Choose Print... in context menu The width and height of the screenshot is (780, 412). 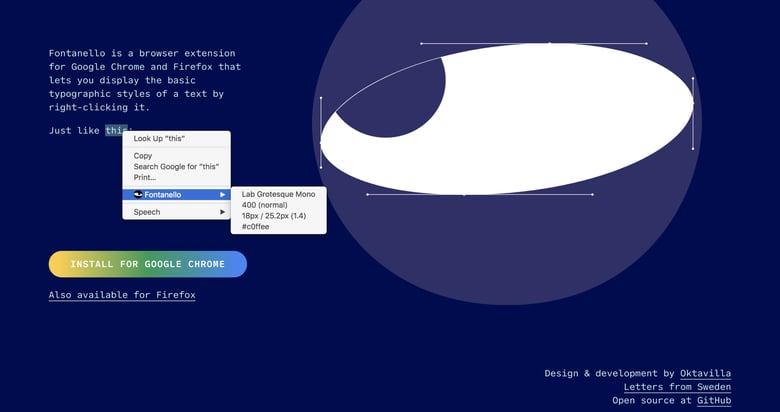(145, 178)
